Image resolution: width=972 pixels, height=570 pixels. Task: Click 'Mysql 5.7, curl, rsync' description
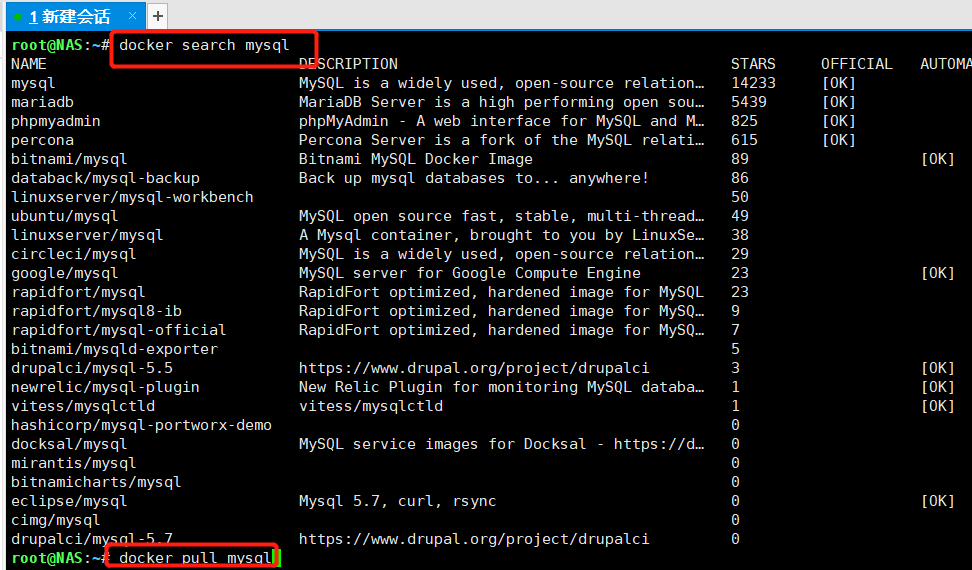pos(397,501)
